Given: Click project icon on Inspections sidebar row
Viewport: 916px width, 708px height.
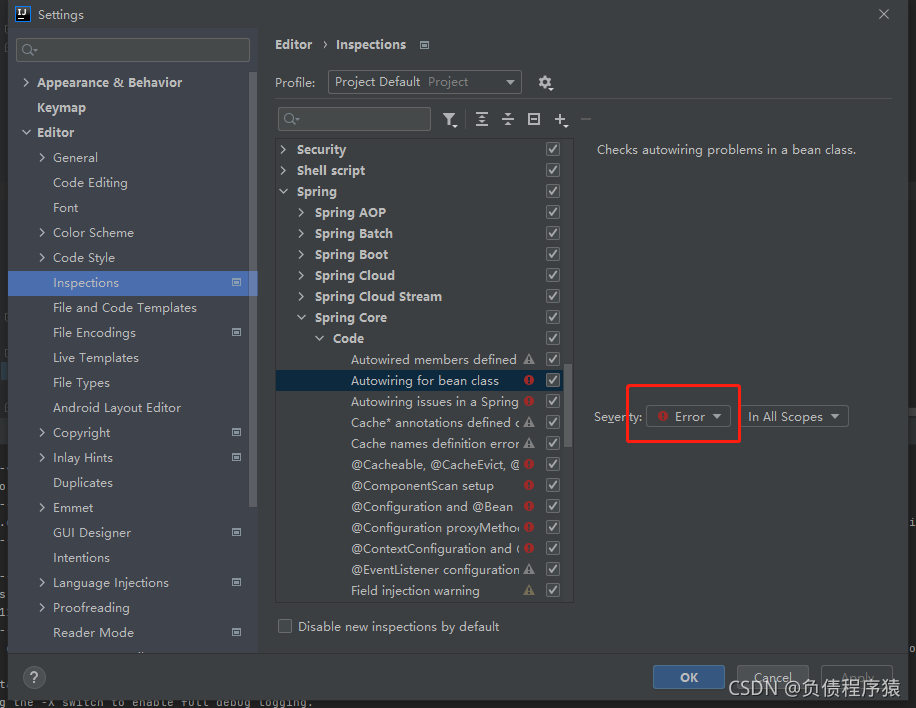Looking at the screenshot, I should click(x=237, y=282).
